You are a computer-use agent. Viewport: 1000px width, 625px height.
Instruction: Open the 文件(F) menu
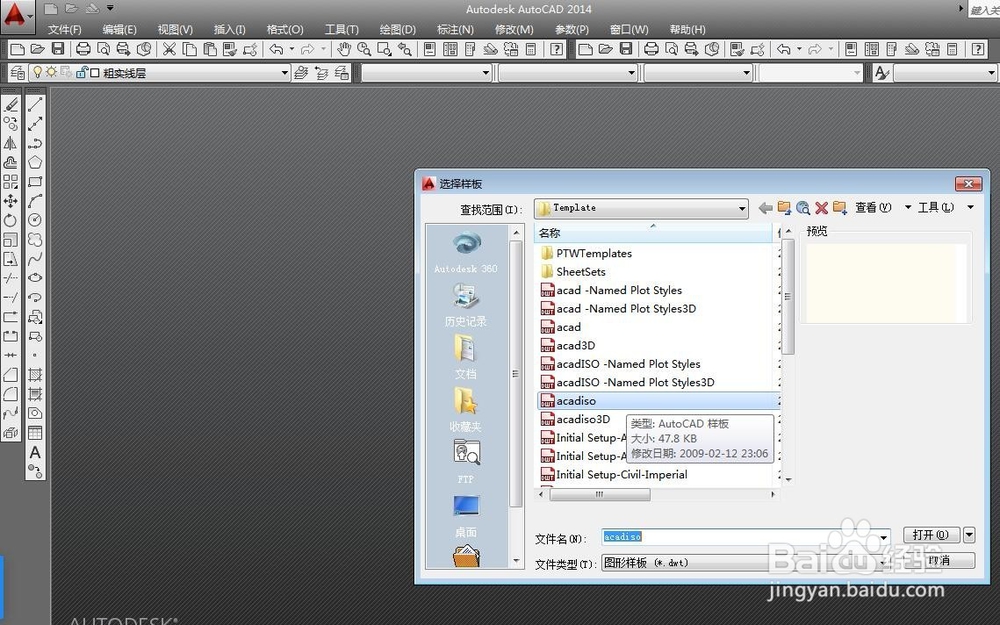(x=64, y=29)
